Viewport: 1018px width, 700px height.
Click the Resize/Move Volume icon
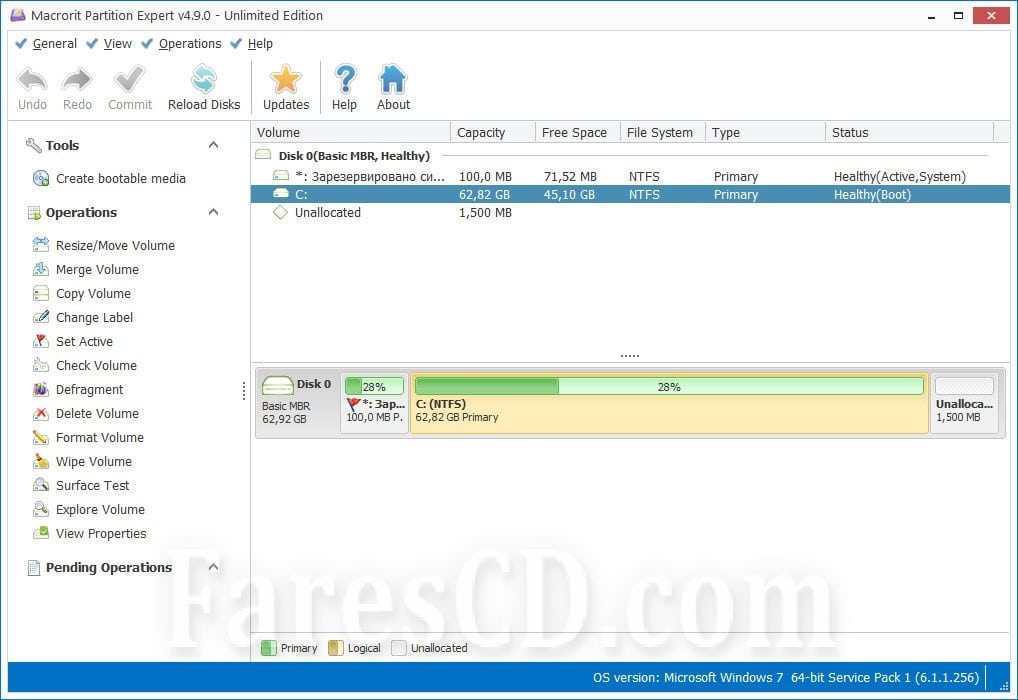[41, 245]
